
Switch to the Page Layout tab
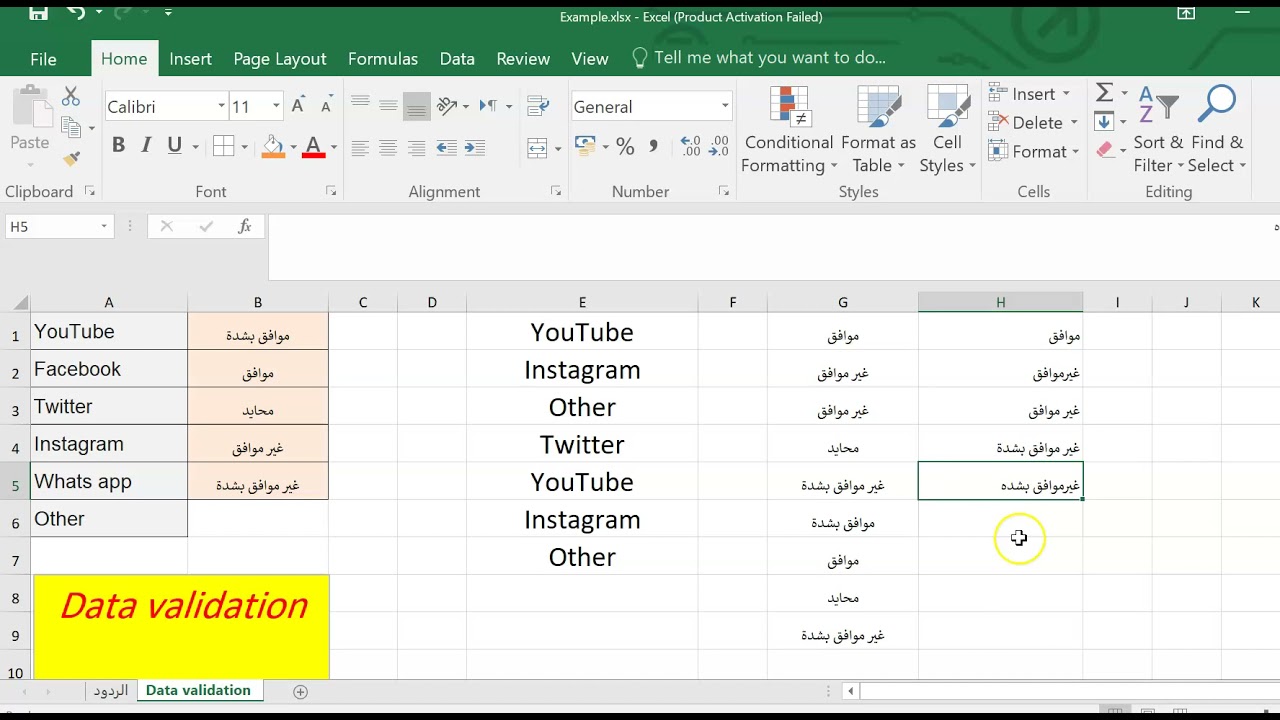280,59
